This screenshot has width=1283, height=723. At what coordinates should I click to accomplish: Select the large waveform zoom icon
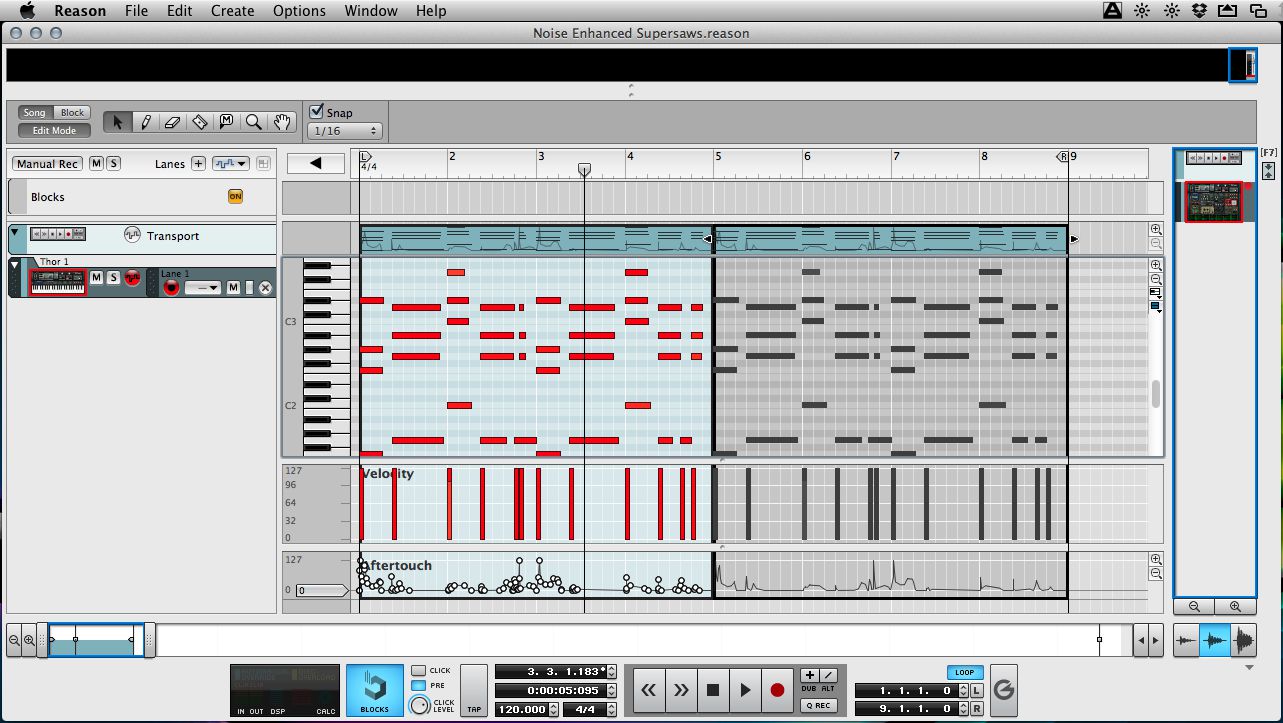click(1244, 640)
